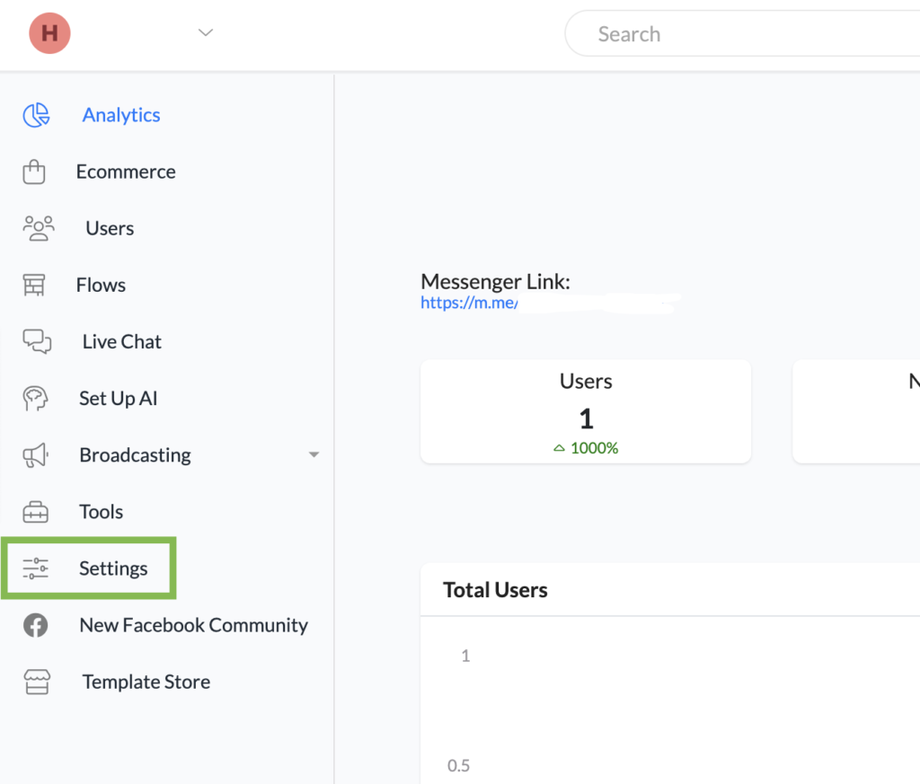Click the Users people icon

coord(38,228)
